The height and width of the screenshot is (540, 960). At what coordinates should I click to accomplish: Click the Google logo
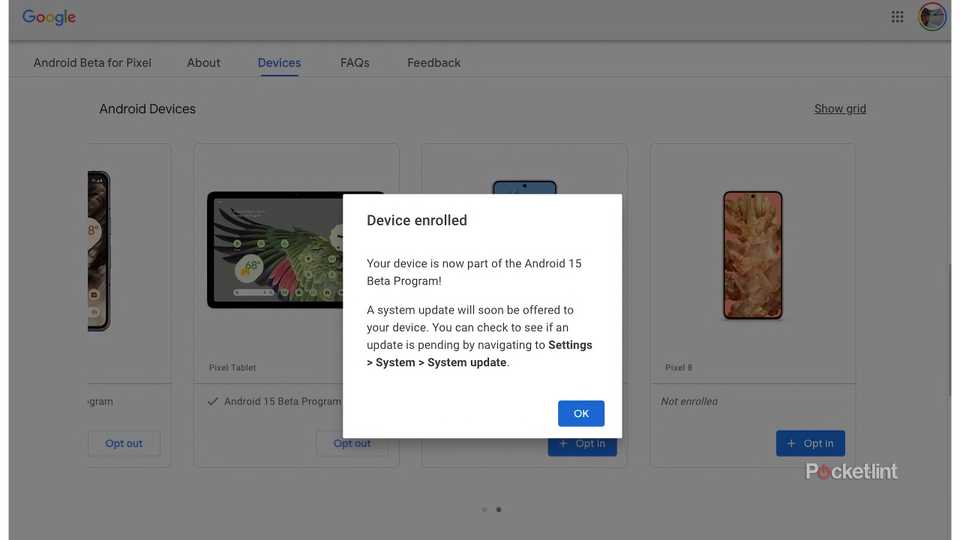[x=49, y=17]
